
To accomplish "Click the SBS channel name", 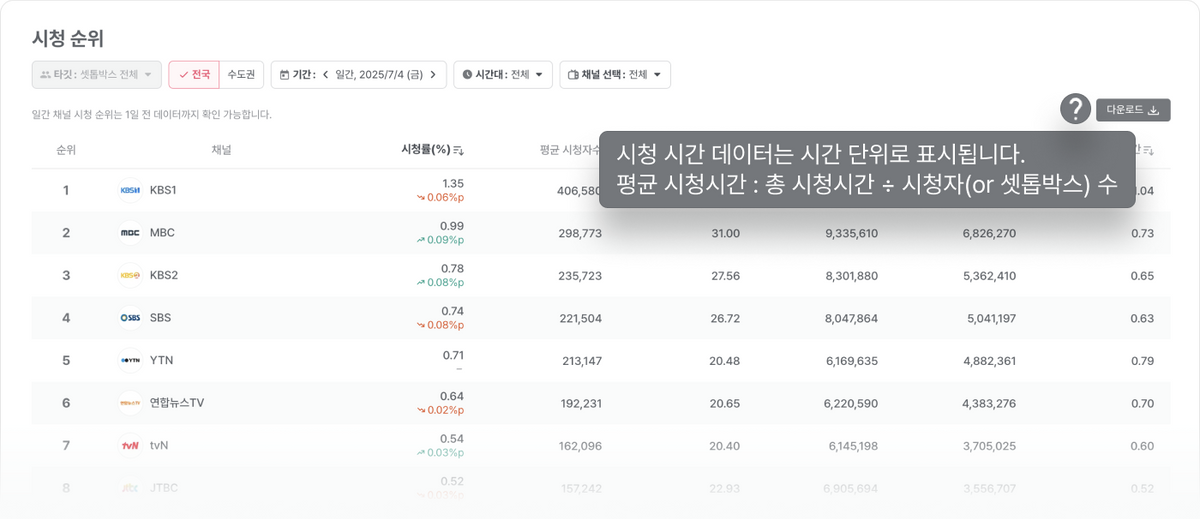I will (x=160, y=318).
